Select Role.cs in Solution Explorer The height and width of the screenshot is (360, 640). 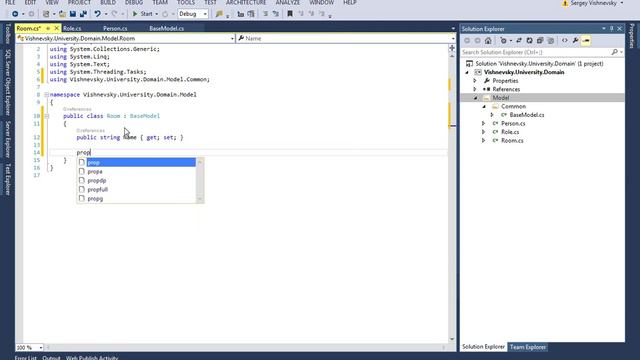click(x=510, y=132)
